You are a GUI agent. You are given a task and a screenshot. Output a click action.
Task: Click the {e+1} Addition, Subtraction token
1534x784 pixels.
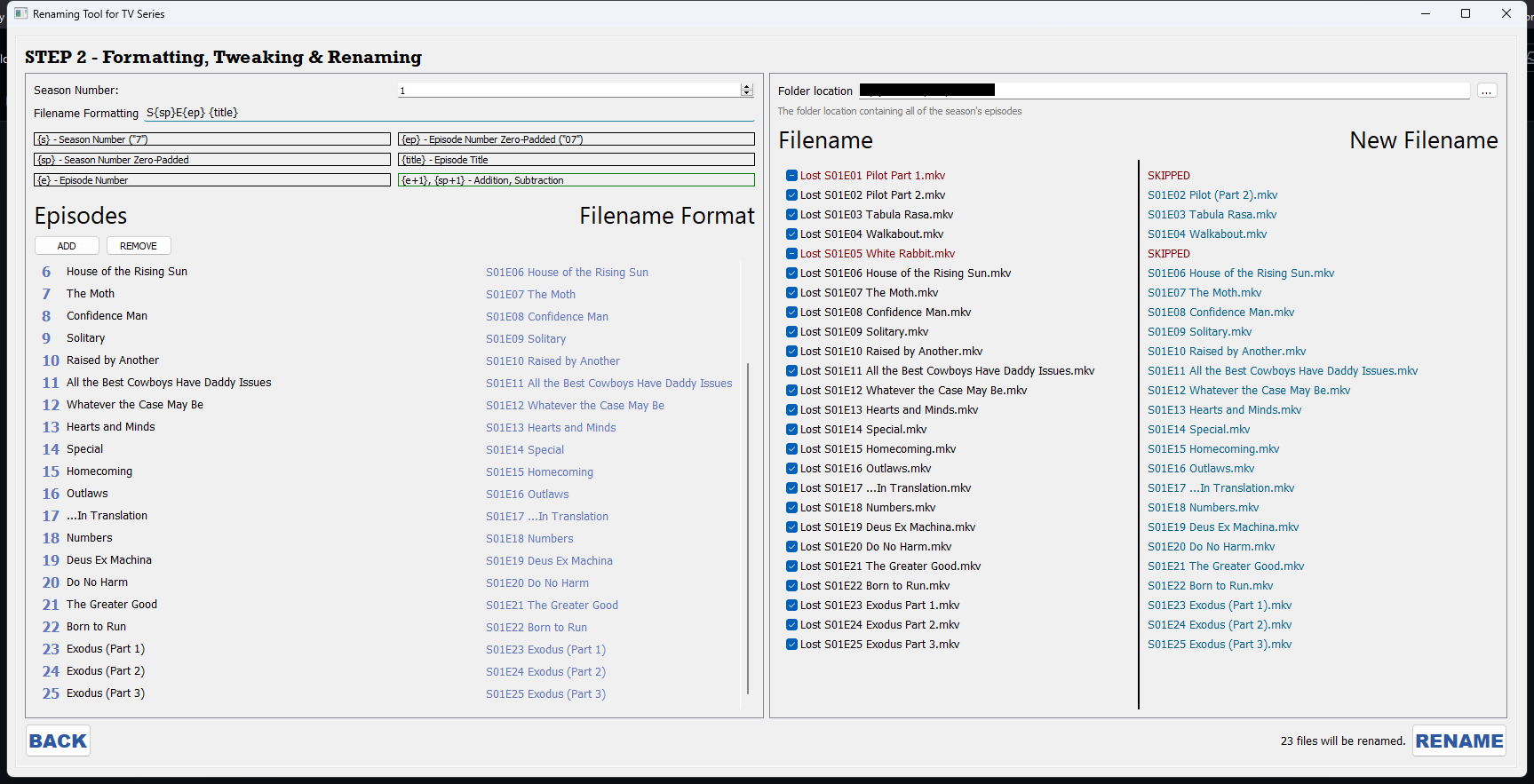click(x=576, y=180)
